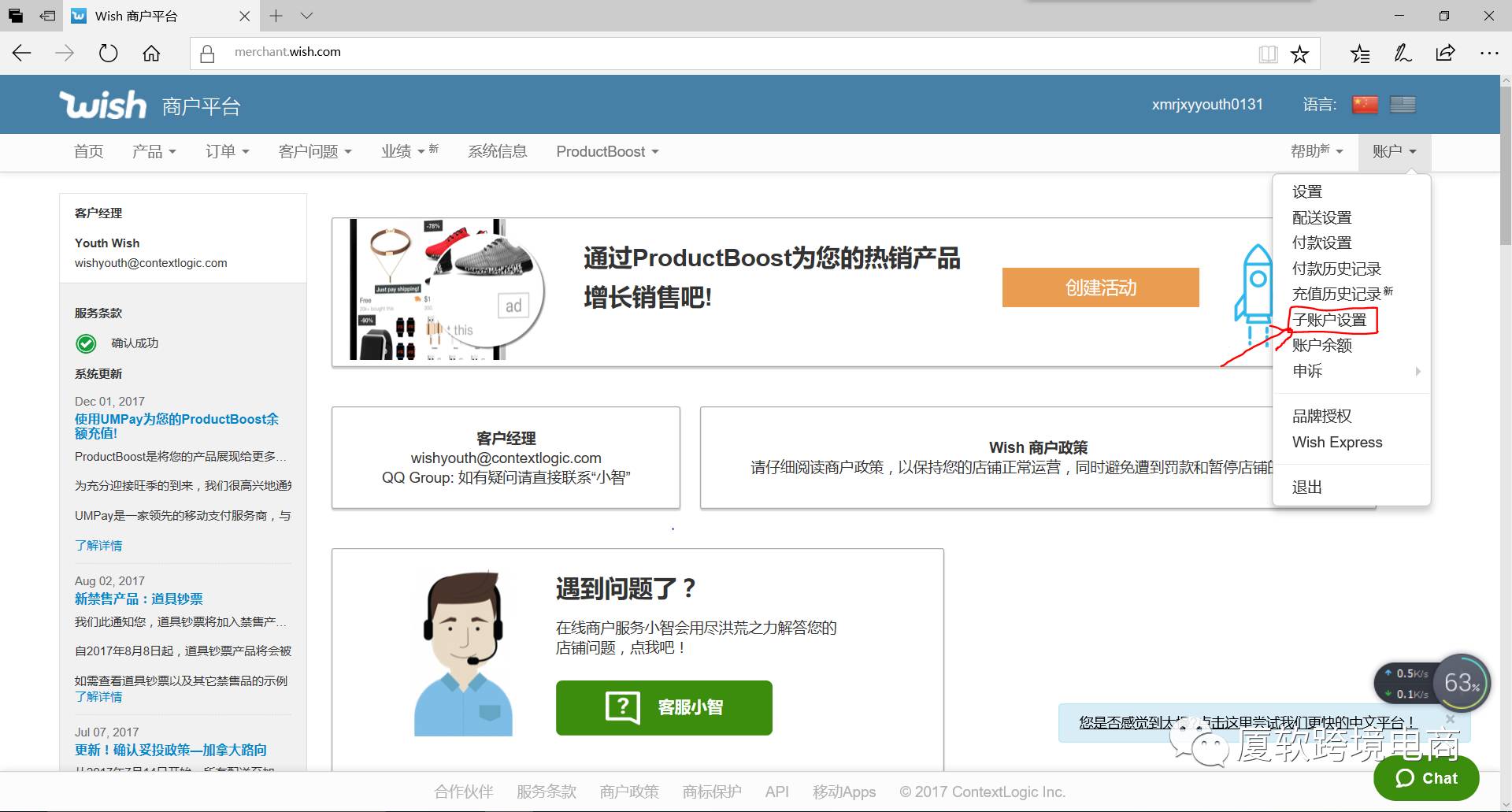Open the browser home page
The image size is (1512, 812).
[x=151, y=53]
